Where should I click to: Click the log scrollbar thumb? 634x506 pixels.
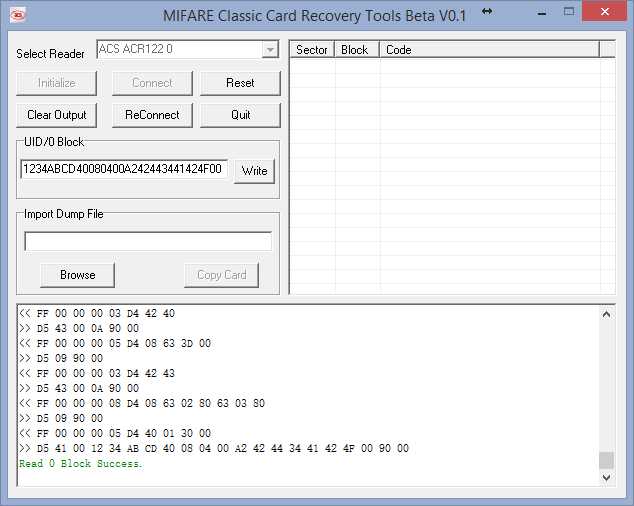[606, 460]
